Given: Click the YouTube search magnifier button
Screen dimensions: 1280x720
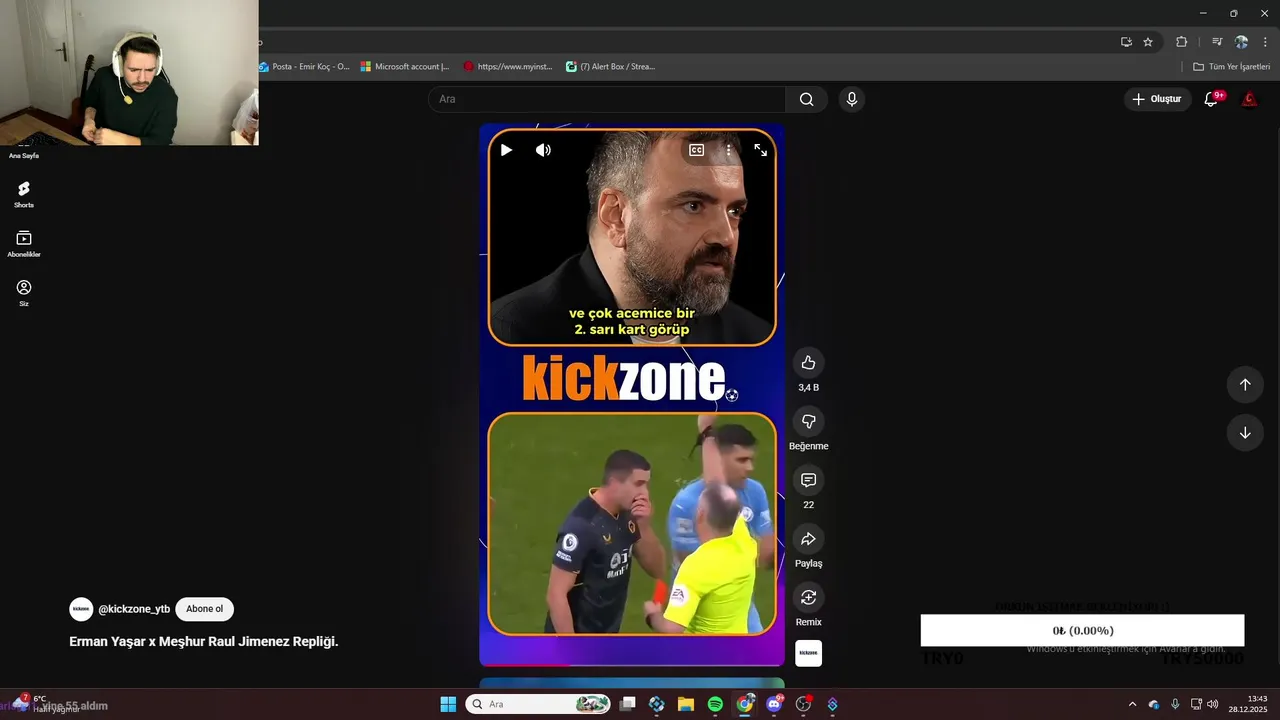Looking at the screenshot, I should click(806, 99).
